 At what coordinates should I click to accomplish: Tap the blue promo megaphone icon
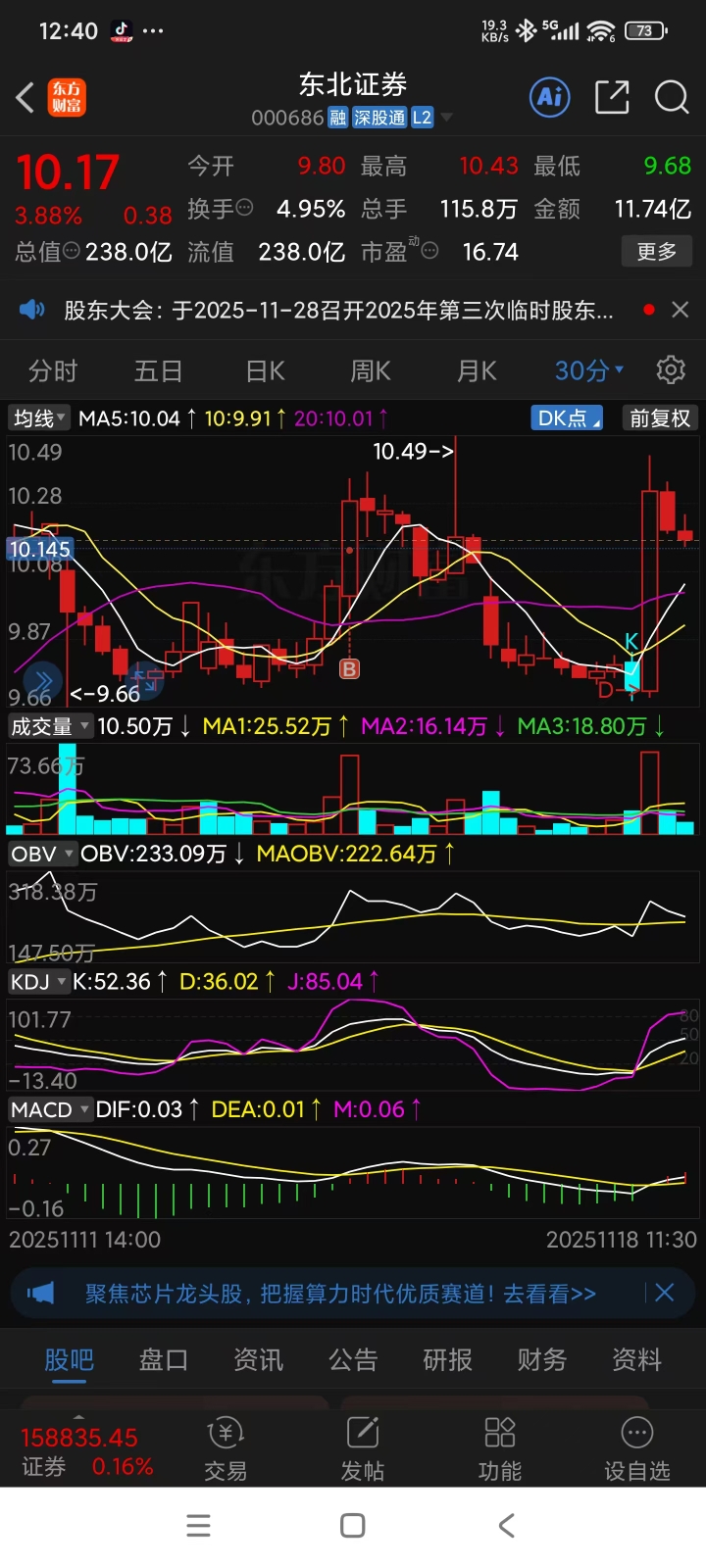[41, 1294]
